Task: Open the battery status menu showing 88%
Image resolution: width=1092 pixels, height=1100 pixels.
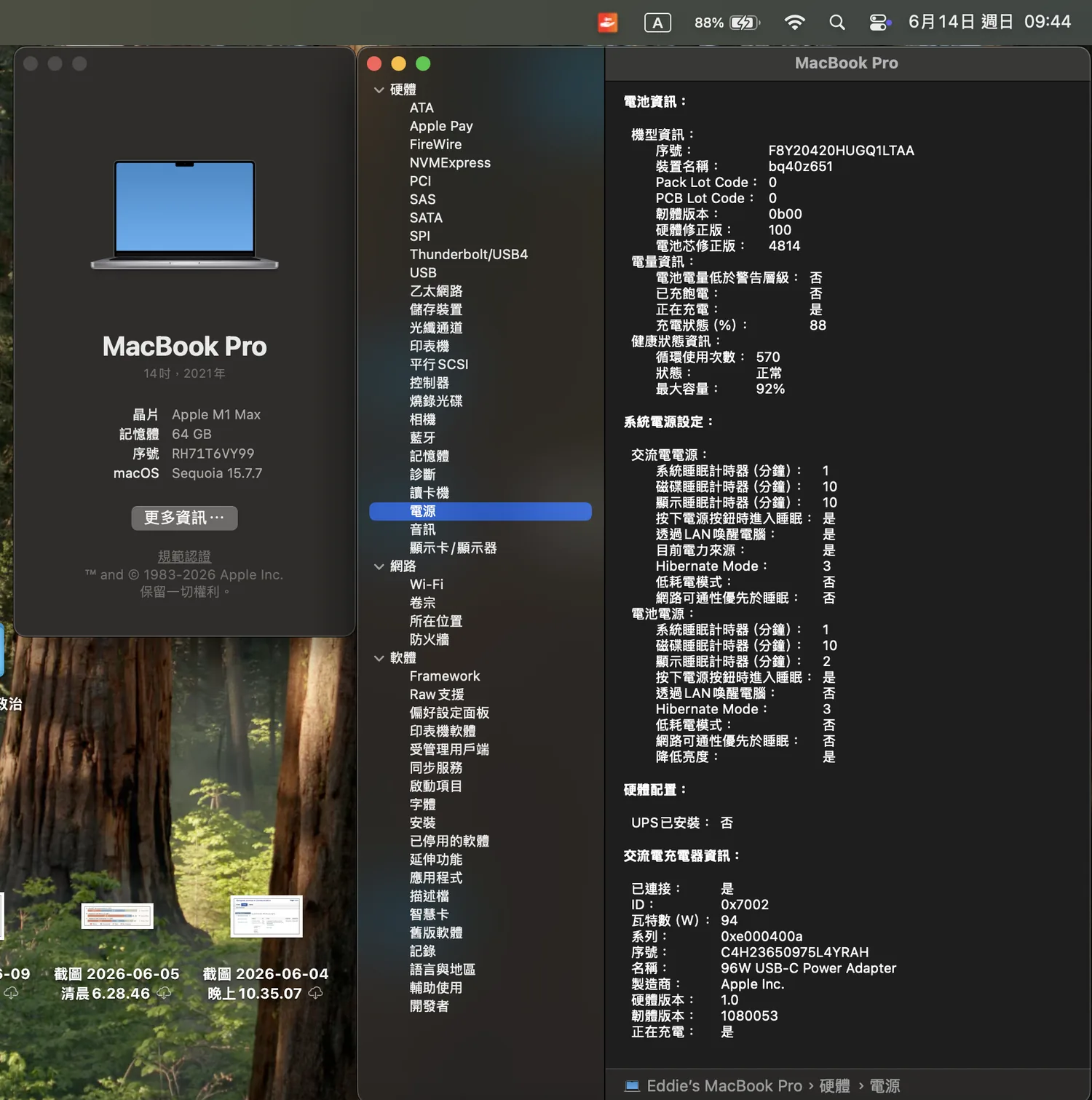Action: pos(727,23)
